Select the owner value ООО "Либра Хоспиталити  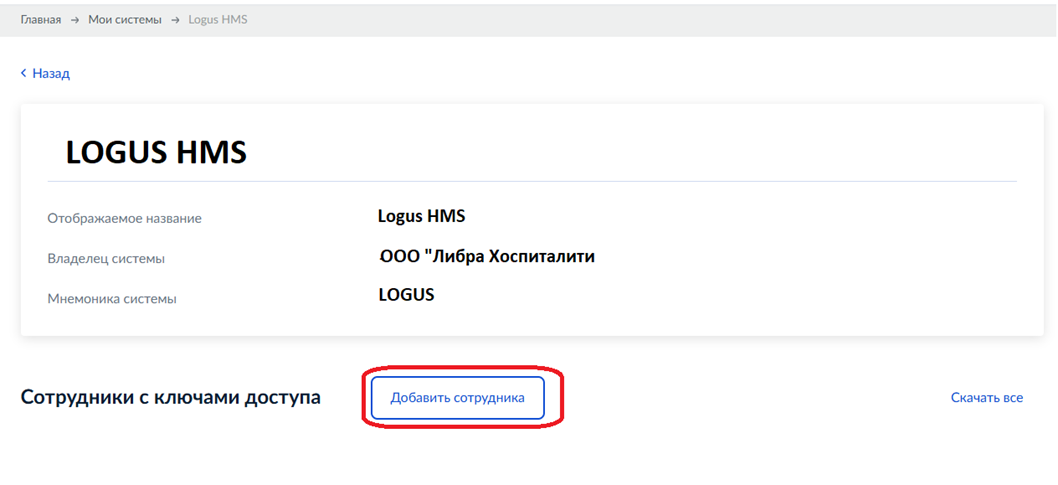coord(487,256)
